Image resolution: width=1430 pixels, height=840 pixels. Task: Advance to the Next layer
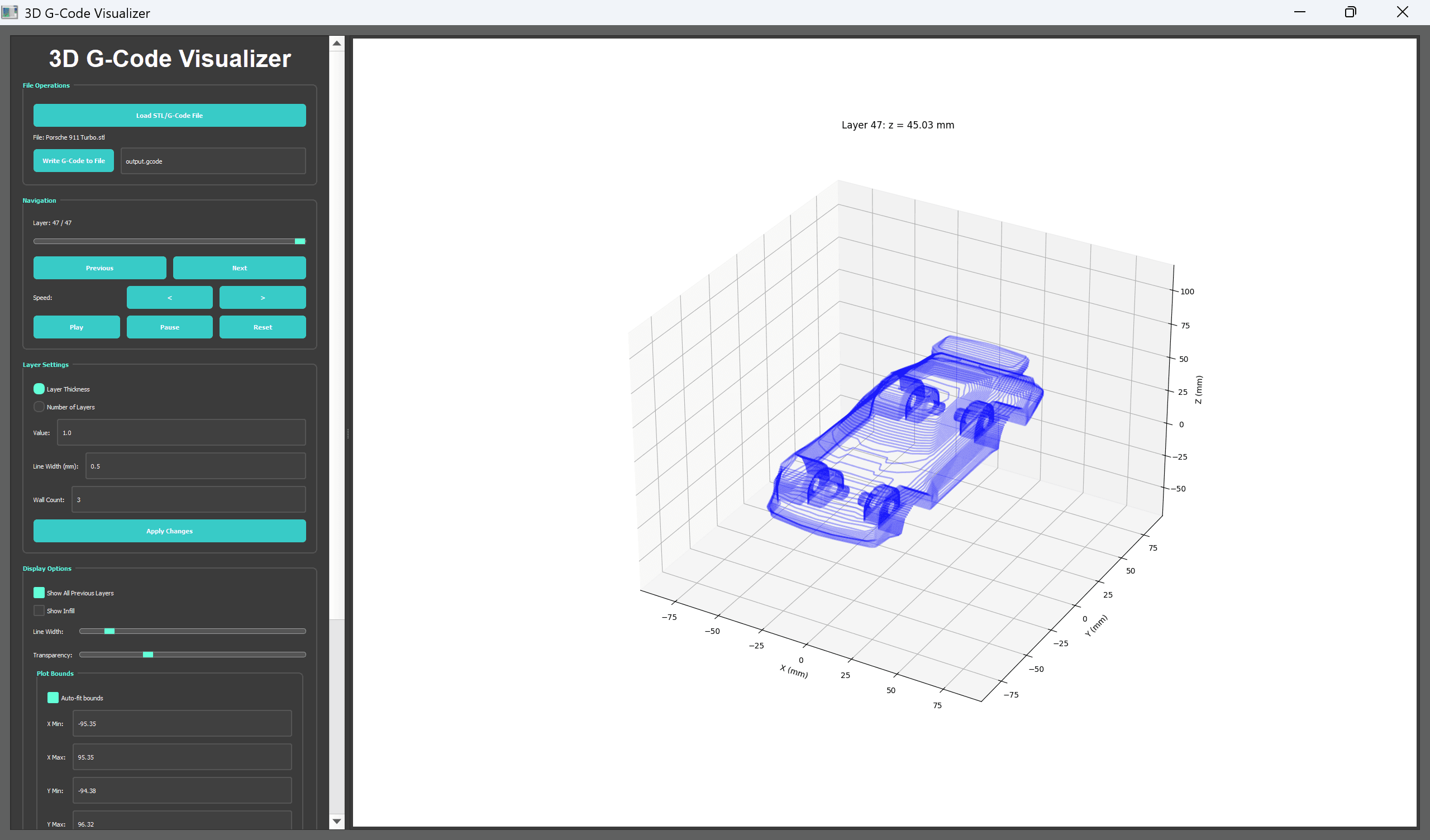[x=239, y=268]
